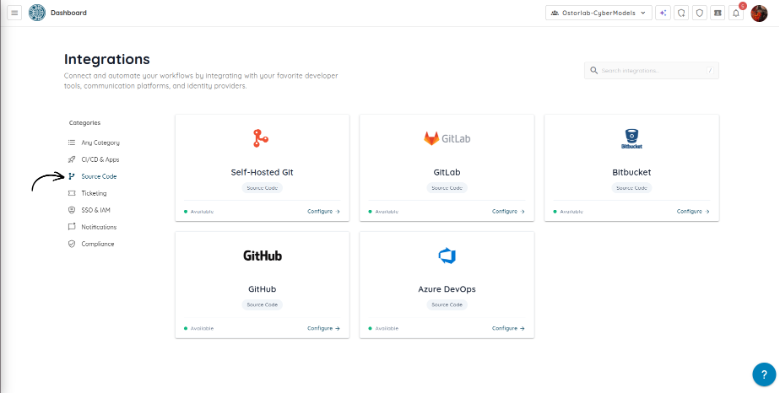
Task: Click the Bitbucket card title
Action: tap(631, 172)
